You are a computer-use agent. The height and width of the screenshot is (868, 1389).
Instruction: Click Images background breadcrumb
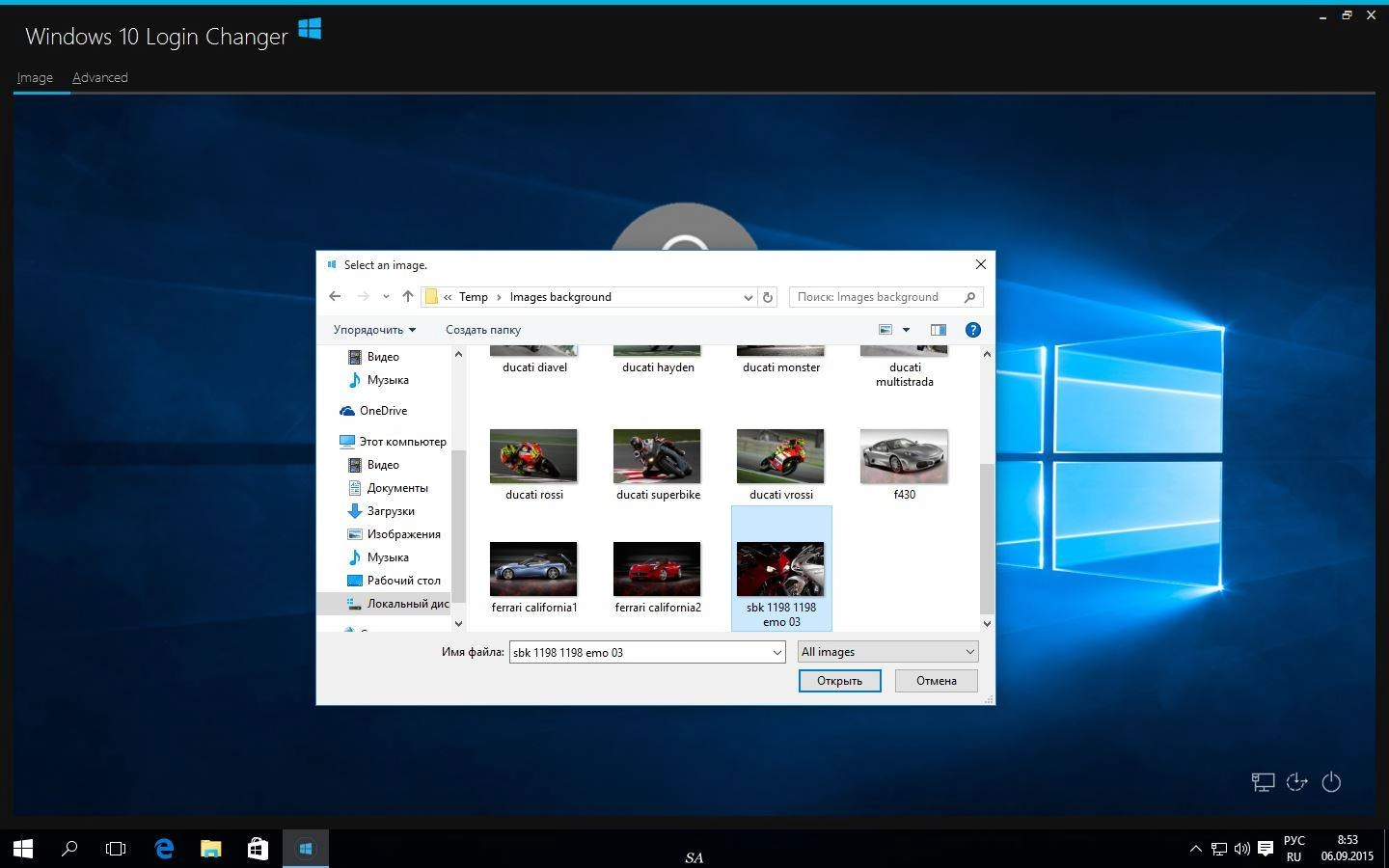(560, 297)
